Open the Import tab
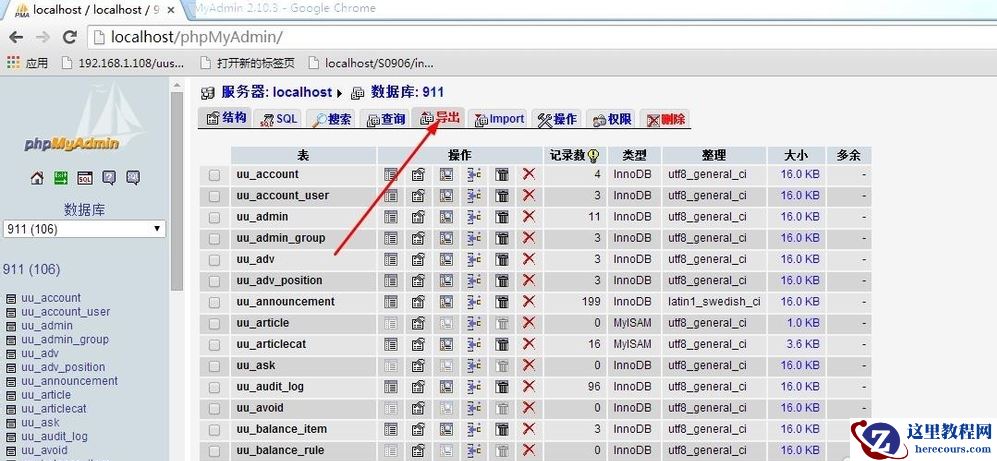This screenshot has height=461, width=997. point(499,119)
